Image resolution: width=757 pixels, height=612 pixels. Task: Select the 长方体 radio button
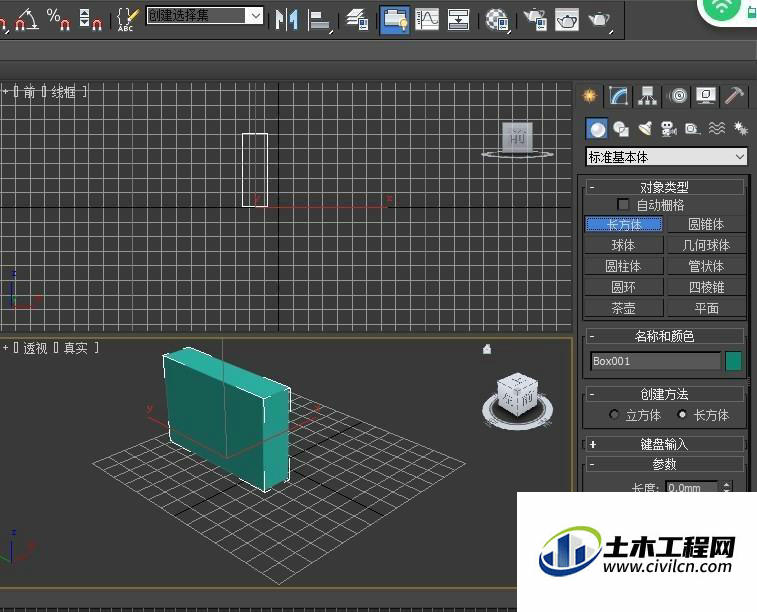(x=682, y=415)
